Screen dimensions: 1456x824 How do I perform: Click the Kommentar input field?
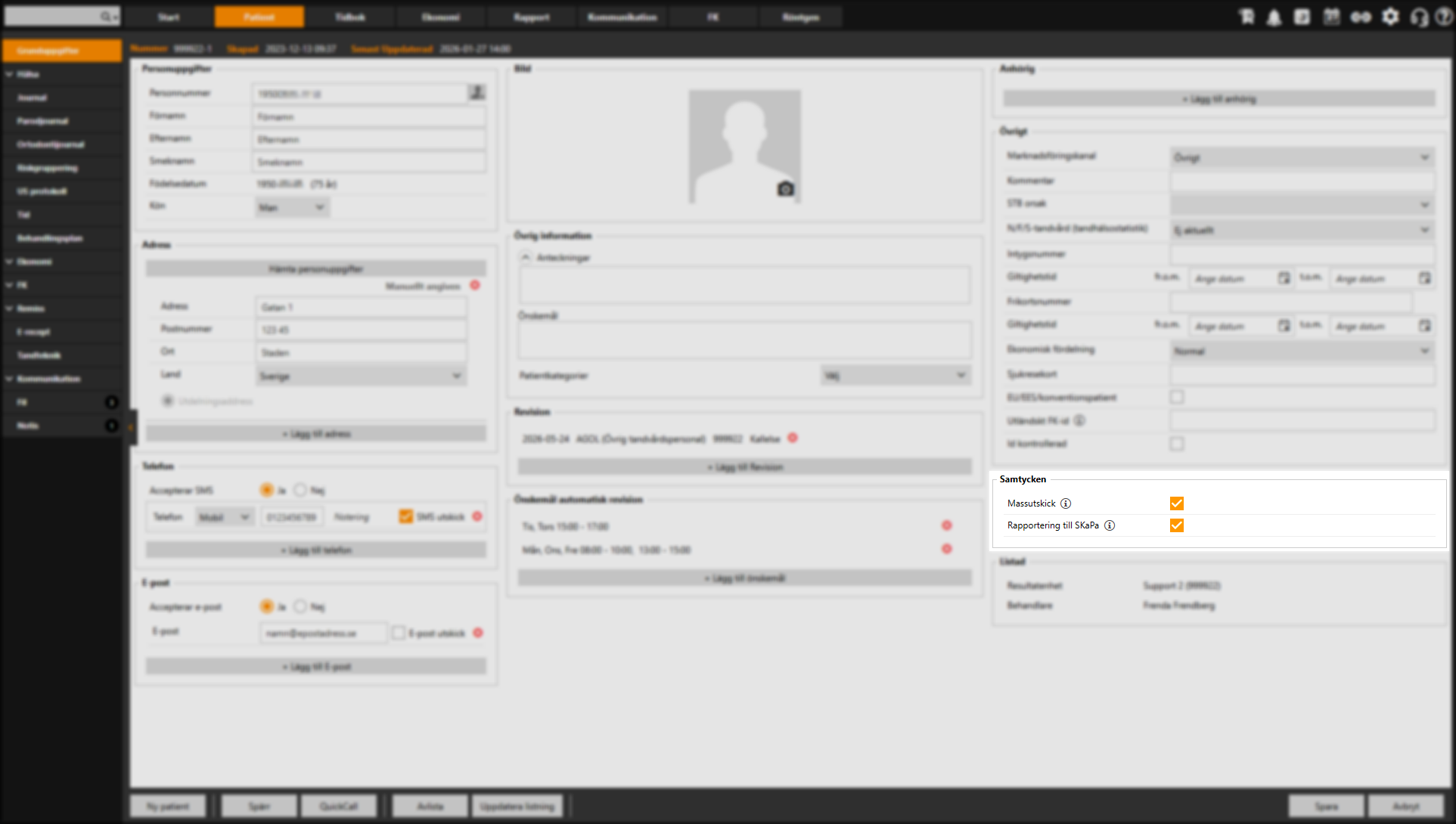tap(1302, 181)
